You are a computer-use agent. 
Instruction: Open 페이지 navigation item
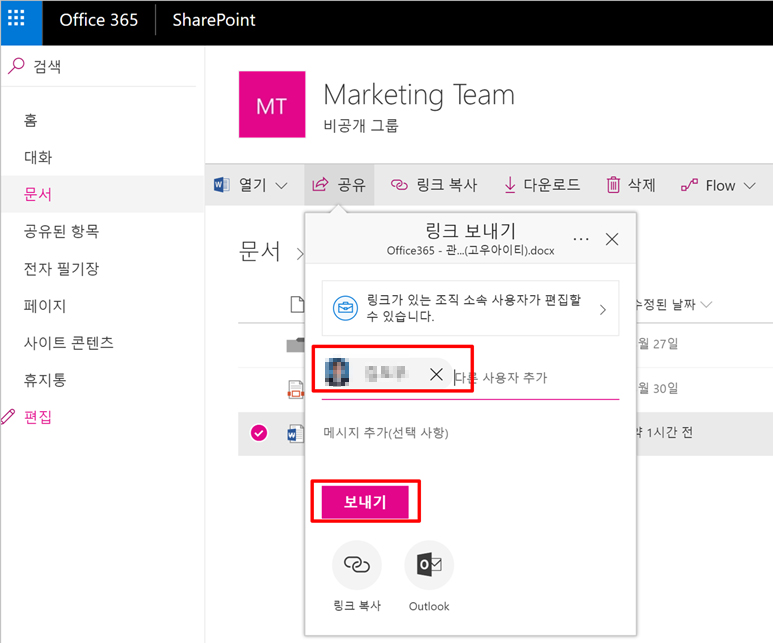(x=45, y=306)
